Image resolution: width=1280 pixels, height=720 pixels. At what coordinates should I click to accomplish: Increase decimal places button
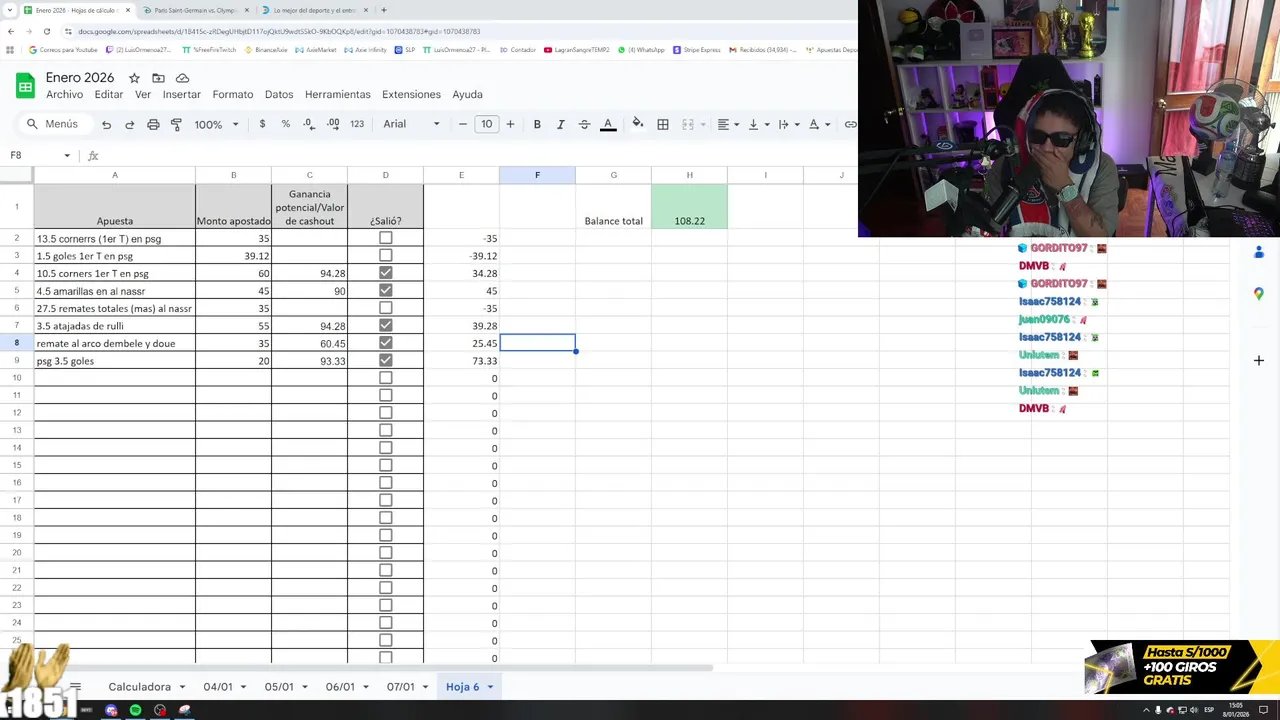[332, 124]
